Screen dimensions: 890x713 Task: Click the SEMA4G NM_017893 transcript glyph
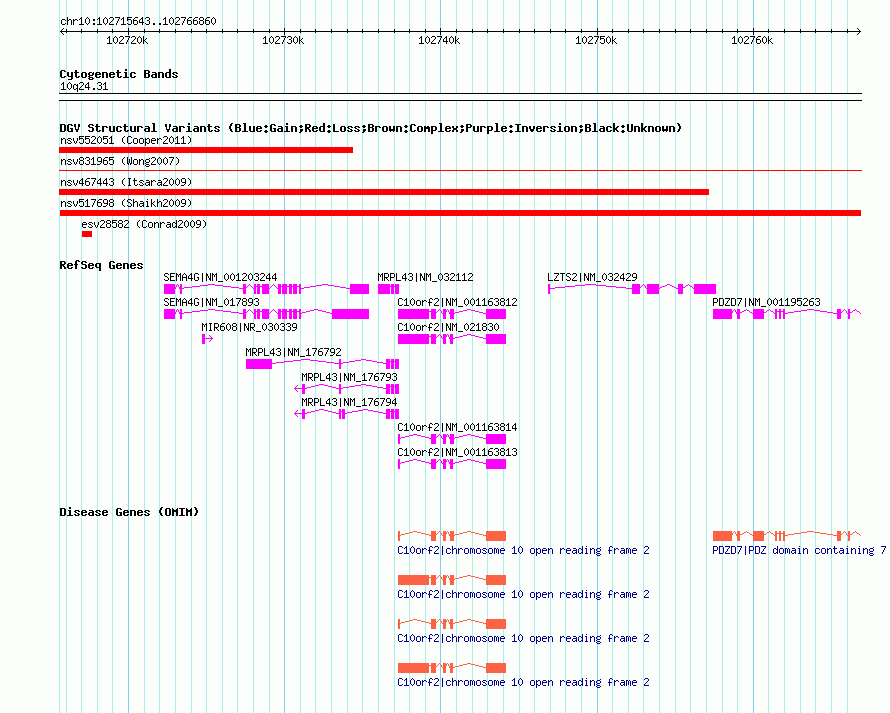[266, 314]
